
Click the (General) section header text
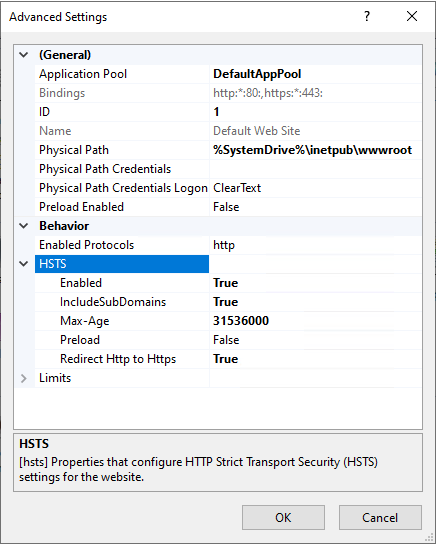pos(65,55)
